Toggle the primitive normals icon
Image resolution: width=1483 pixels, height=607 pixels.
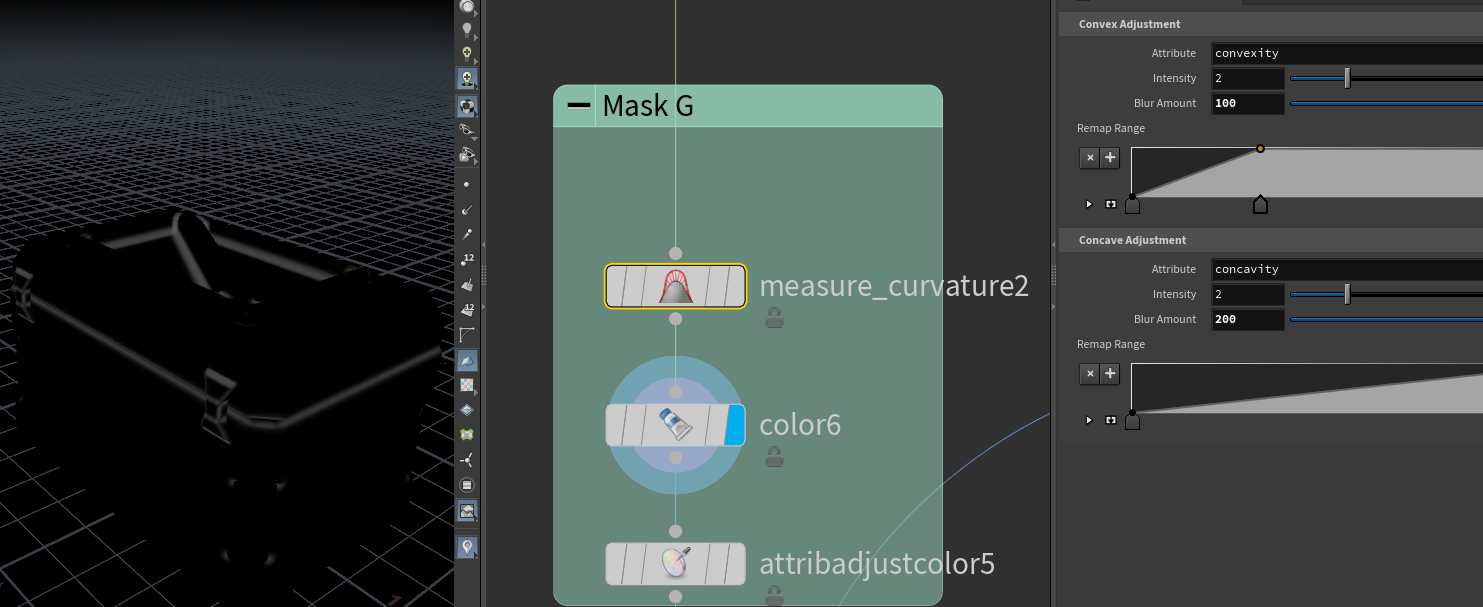pyautogui.click(x=466, y=285)
